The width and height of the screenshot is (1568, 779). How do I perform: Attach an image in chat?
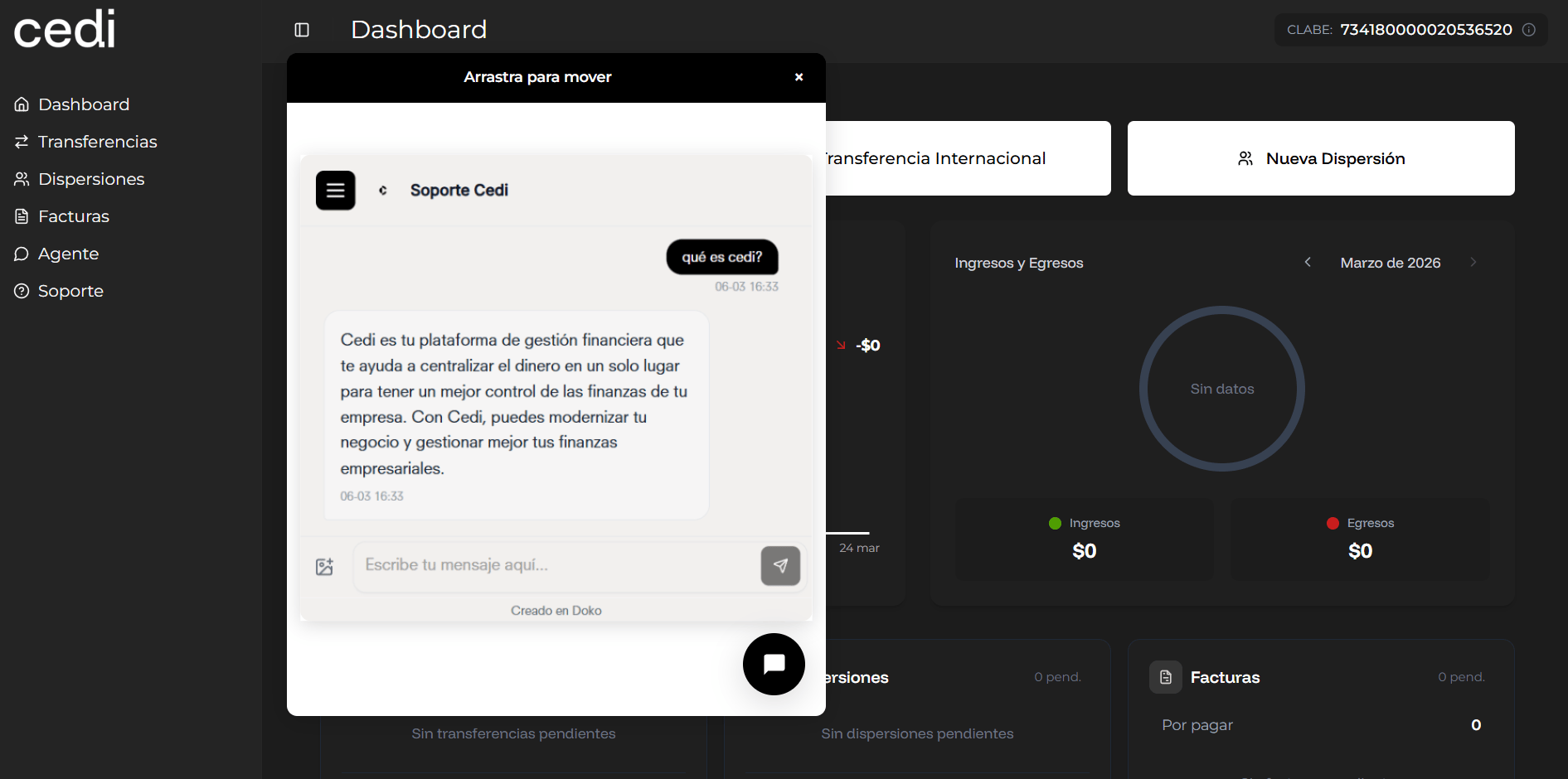[325, 567]
